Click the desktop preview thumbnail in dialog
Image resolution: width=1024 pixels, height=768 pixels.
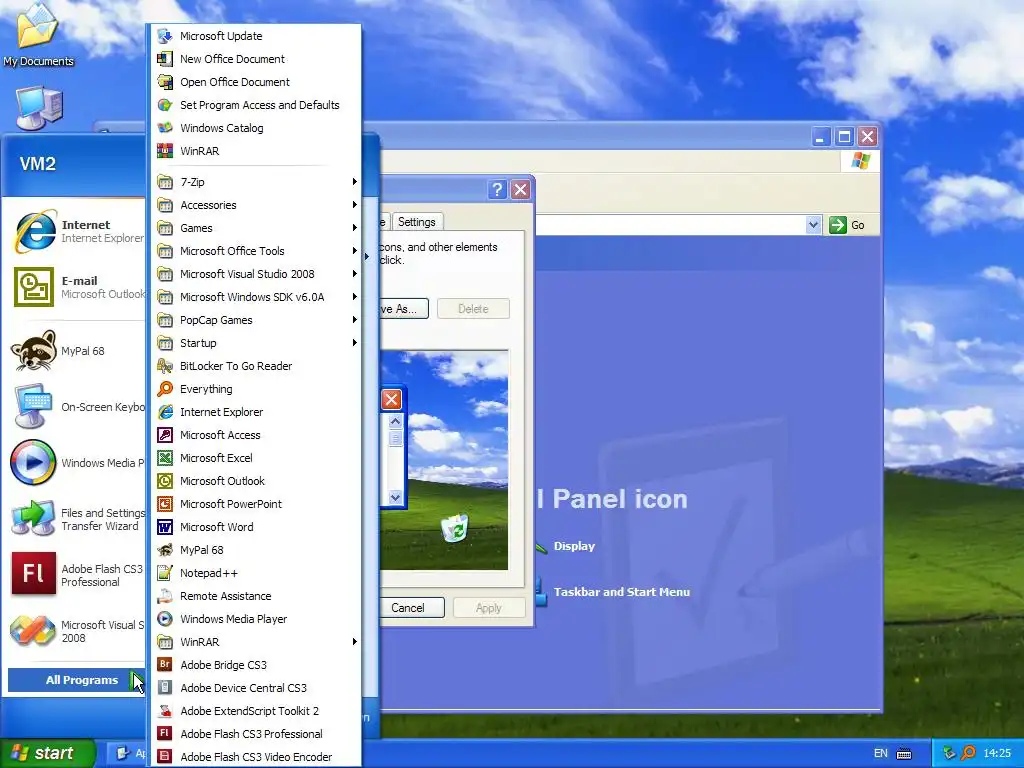pyautogui.click(x=444, y=460)
